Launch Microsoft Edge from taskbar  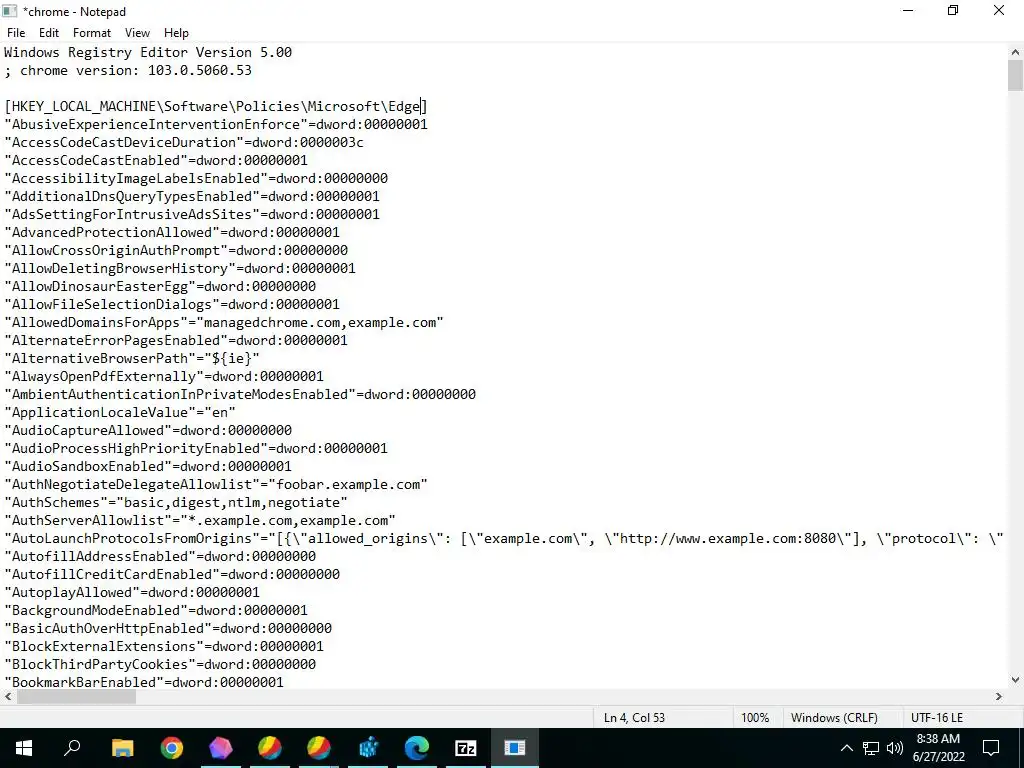click(x=417, y=748)
